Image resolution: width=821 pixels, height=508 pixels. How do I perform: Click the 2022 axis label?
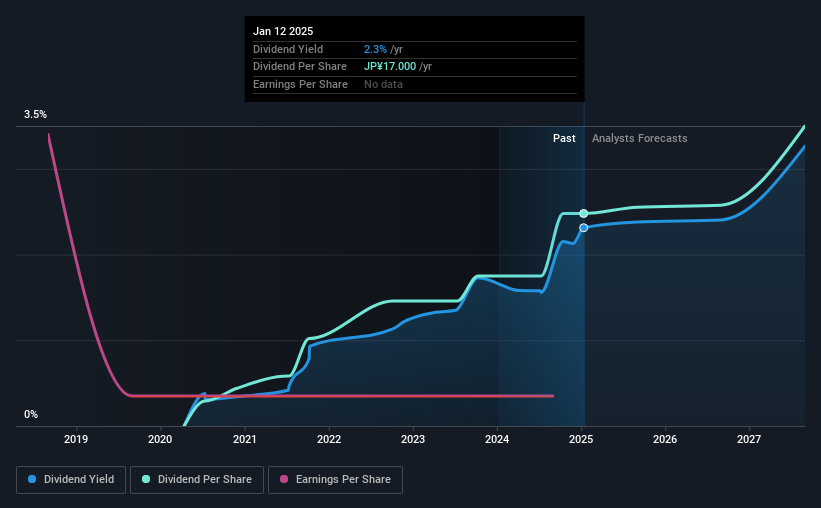coord(329,439)
